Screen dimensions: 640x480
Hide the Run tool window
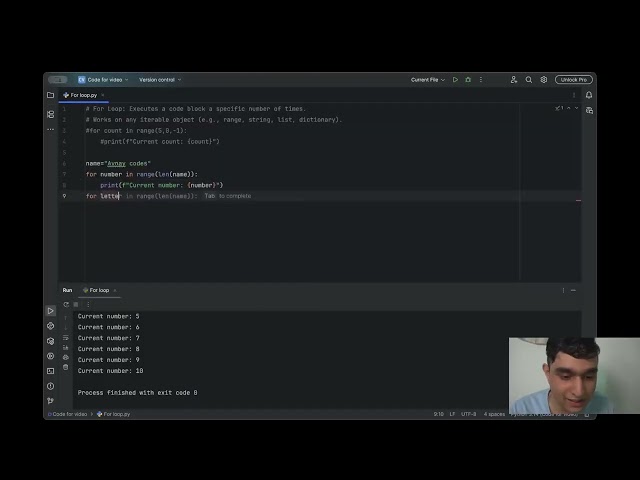coord(573,290)
